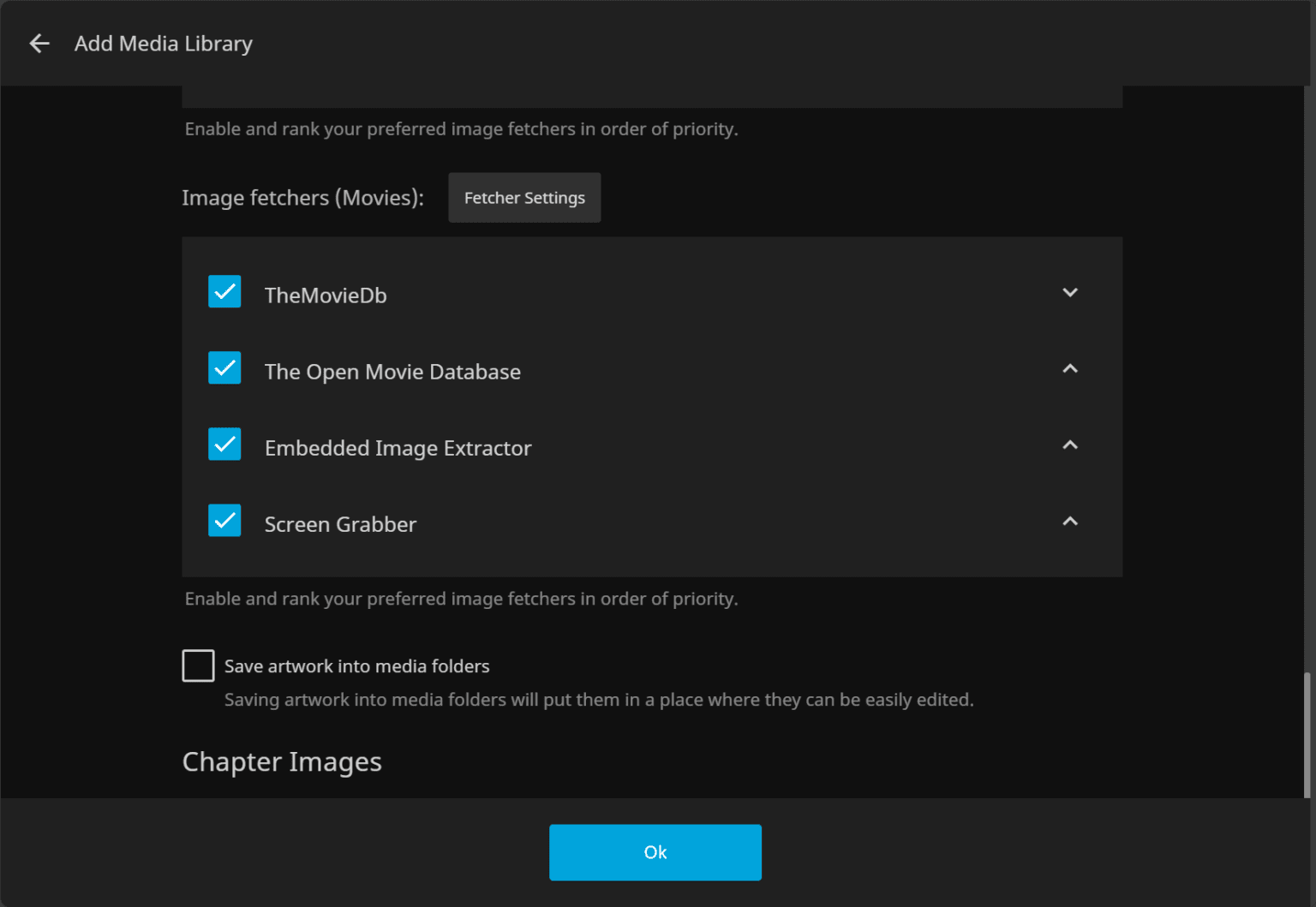The height and width of the screenshot is (907, 1316).
Task: Select the Screen Grabber row label
Action: click(340, 523)
